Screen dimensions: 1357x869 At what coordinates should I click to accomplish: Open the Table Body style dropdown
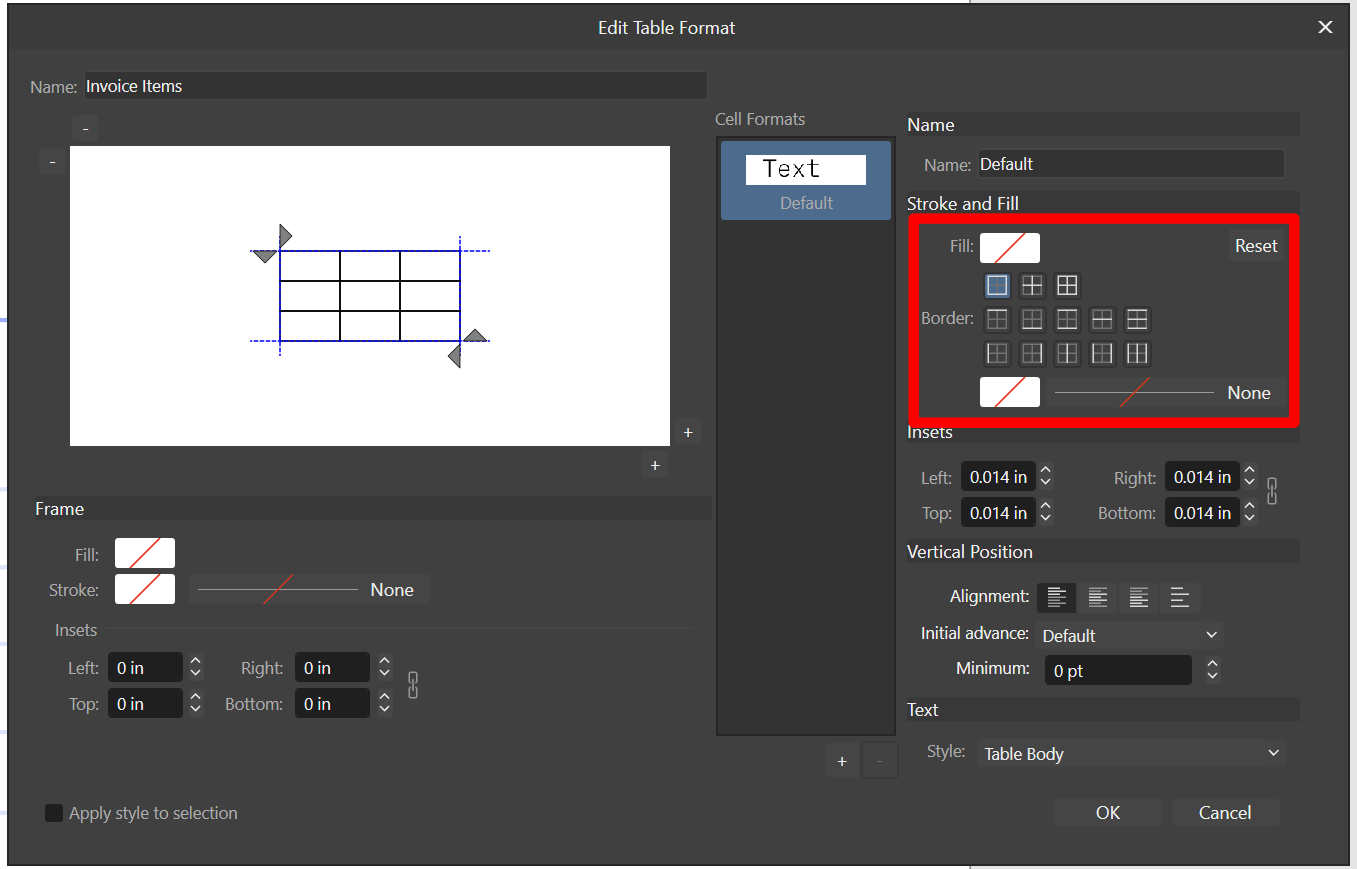[1131, 753]
